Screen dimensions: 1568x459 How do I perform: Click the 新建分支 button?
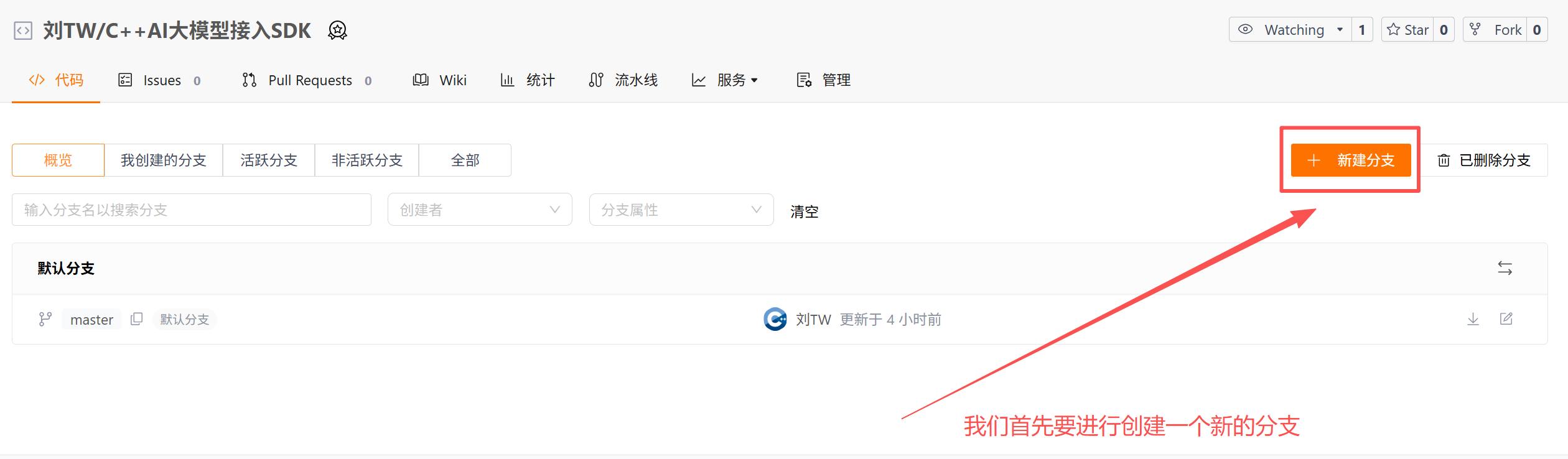pyautogui.click(x=1351, y=160)
